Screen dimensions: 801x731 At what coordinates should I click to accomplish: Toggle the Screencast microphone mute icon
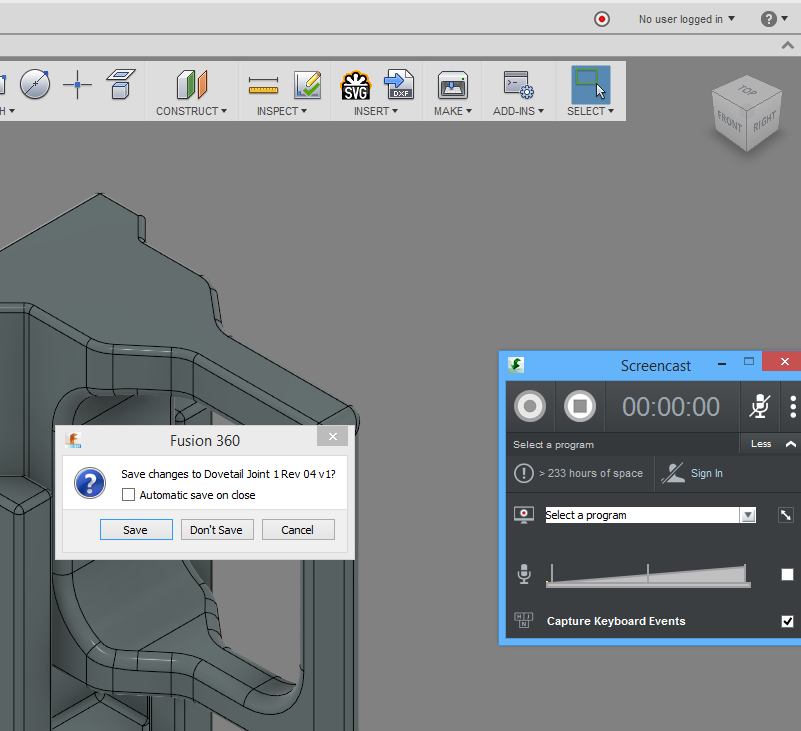point(760,407)
